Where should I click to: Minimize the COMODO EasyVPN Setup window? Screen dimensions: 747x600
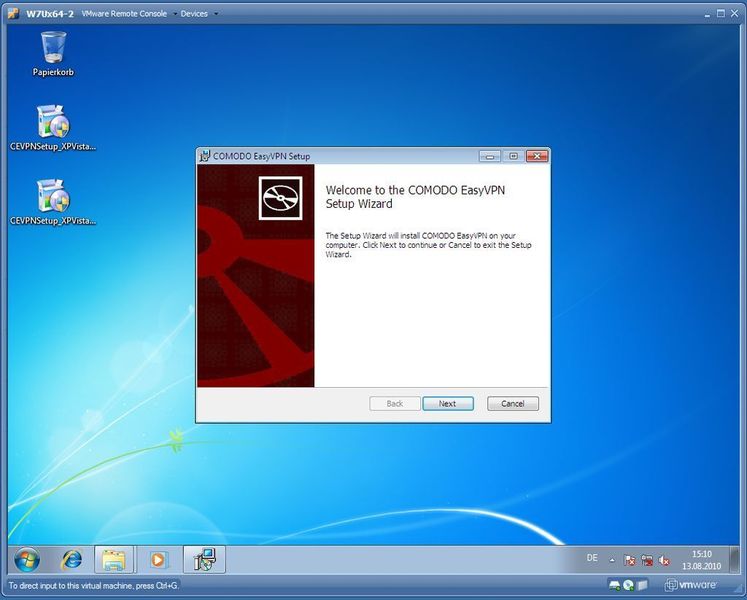point(490,156)
